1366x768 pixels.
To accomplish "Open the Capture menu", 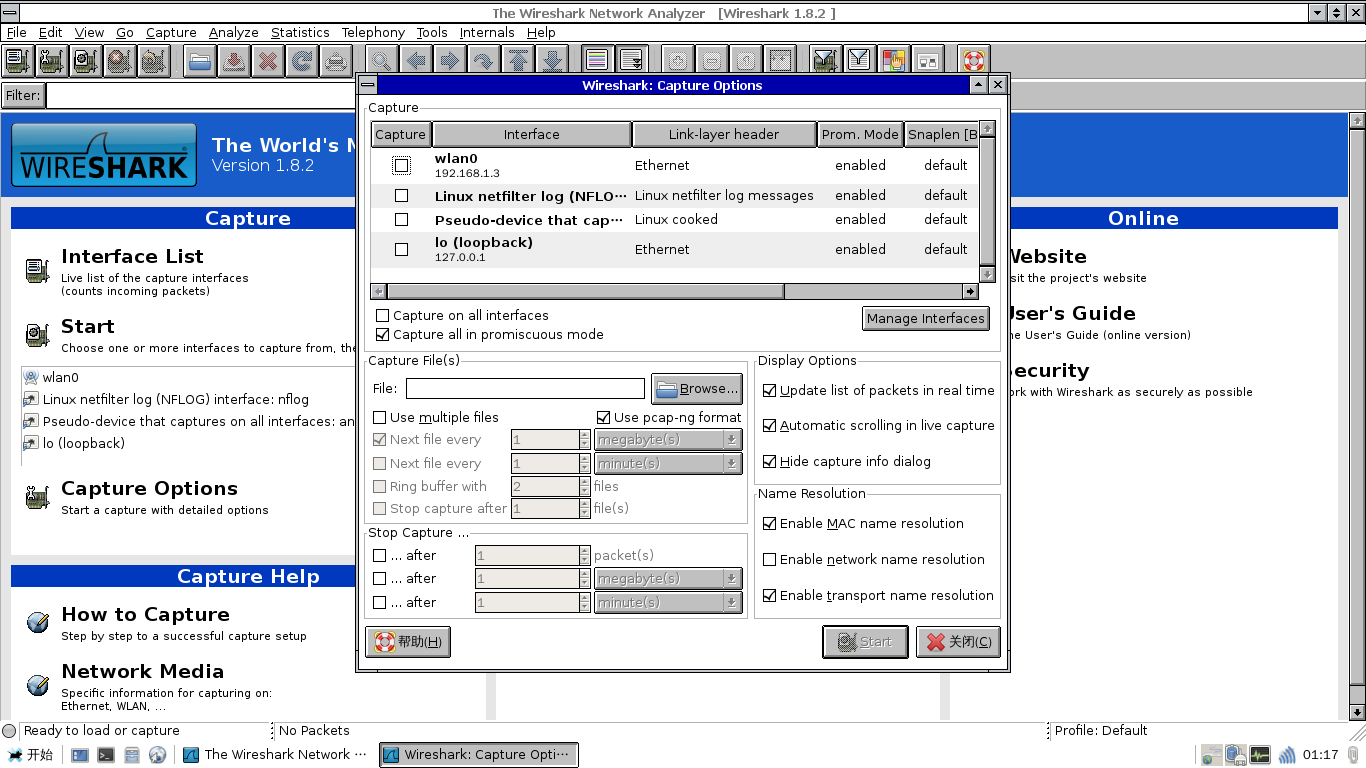I will (x=171, y=33).
